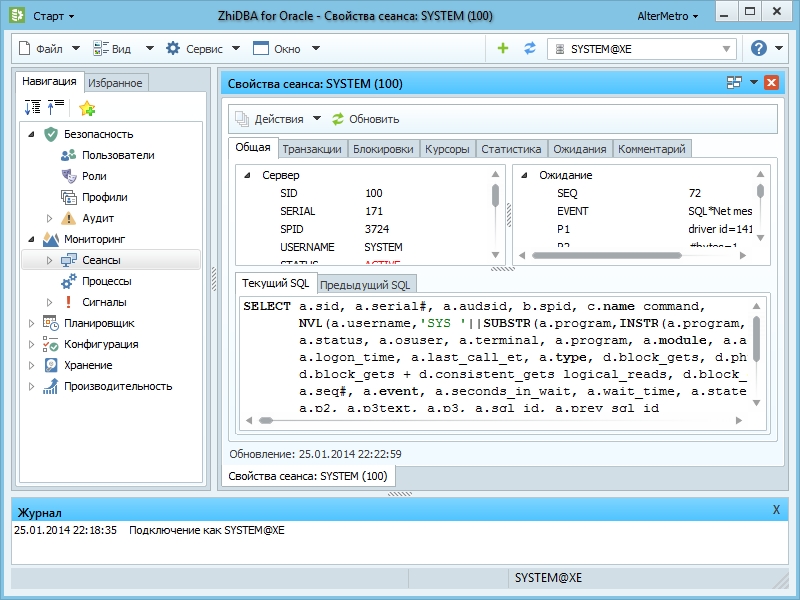Viewport: 800px width, 600px height.
Task: Click the Профили profiles icon
Action: (x=69, y=197)
